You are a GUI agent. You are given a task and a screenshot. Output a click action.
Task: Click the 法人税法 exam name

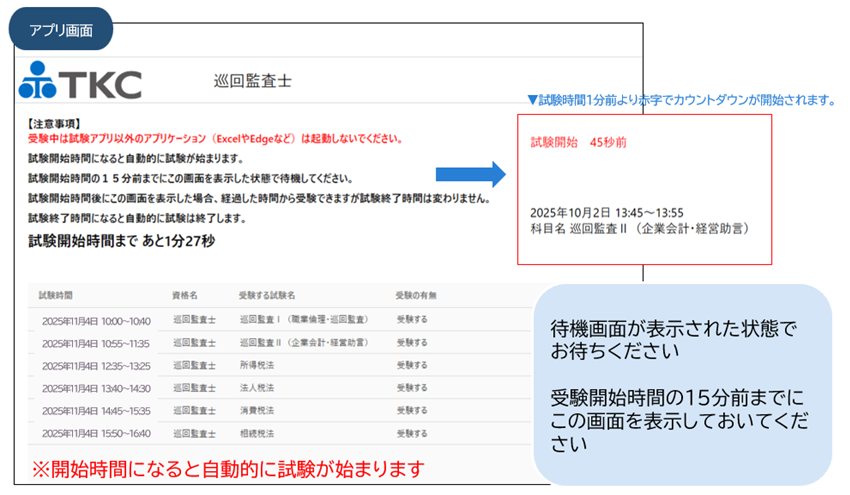click(x=257, y=388)
